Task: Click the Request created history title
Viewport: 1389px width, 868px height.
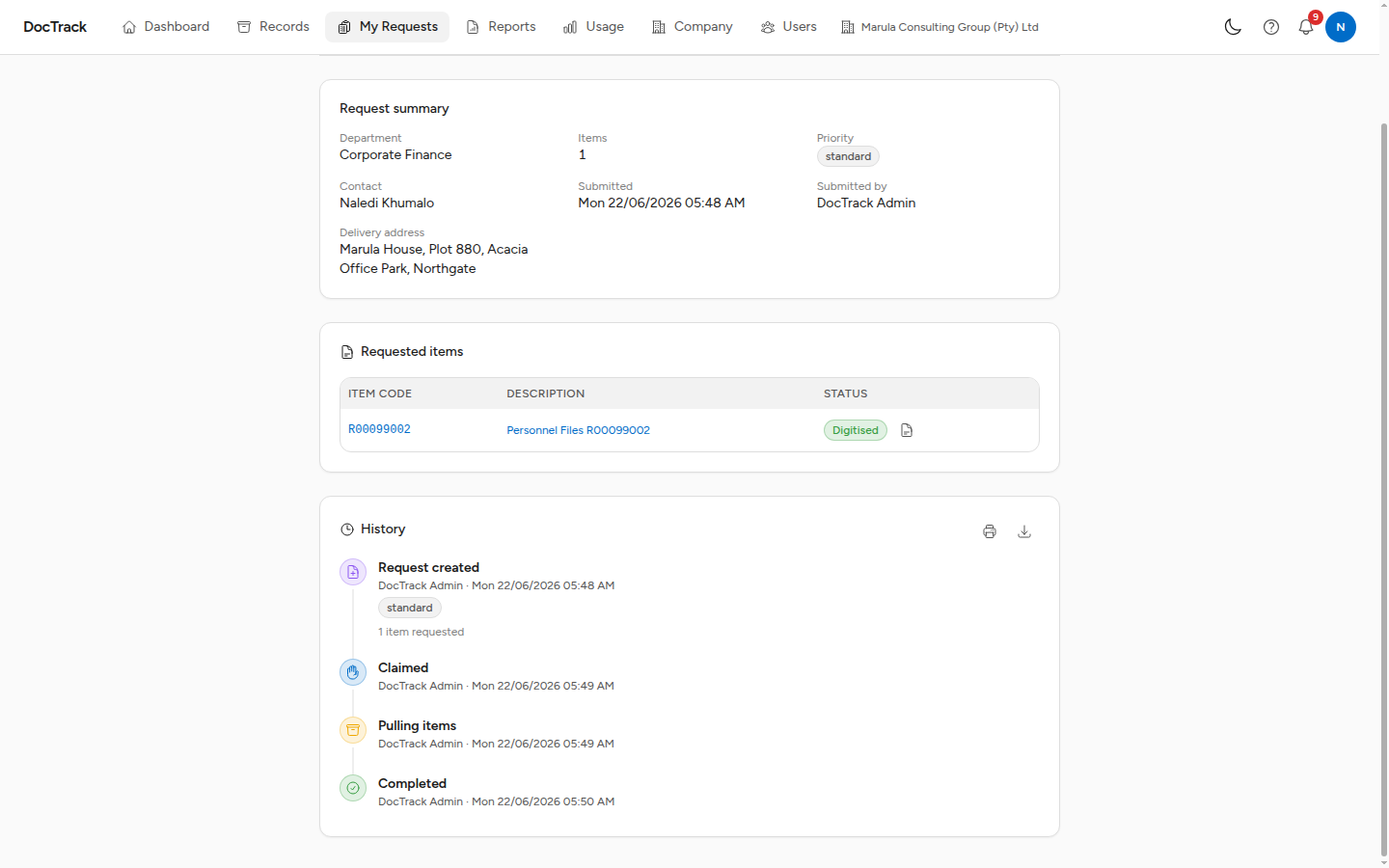Action: pyautogui.click(x=428, y=567)
